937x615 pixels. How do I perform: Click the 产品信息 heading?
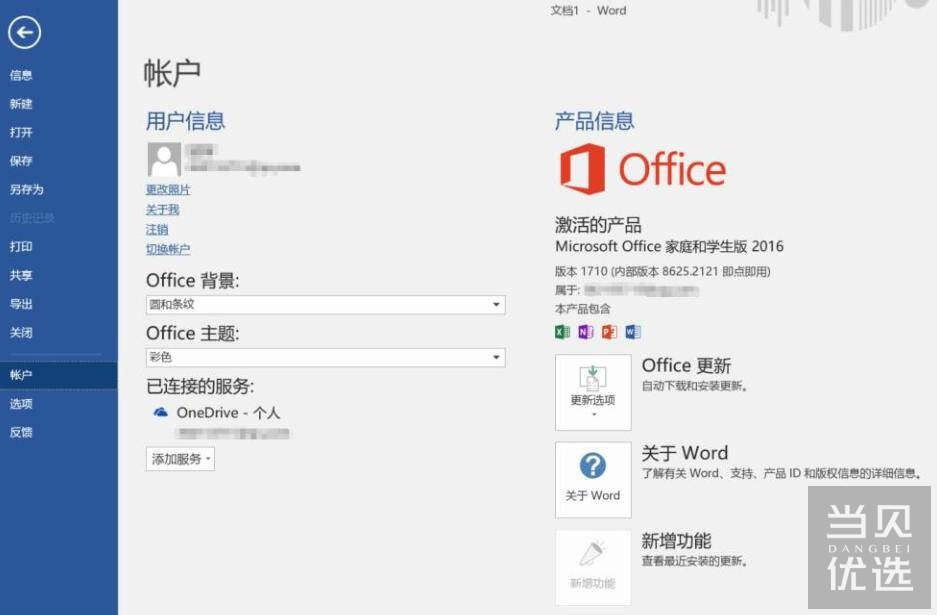tap(595, 121)
